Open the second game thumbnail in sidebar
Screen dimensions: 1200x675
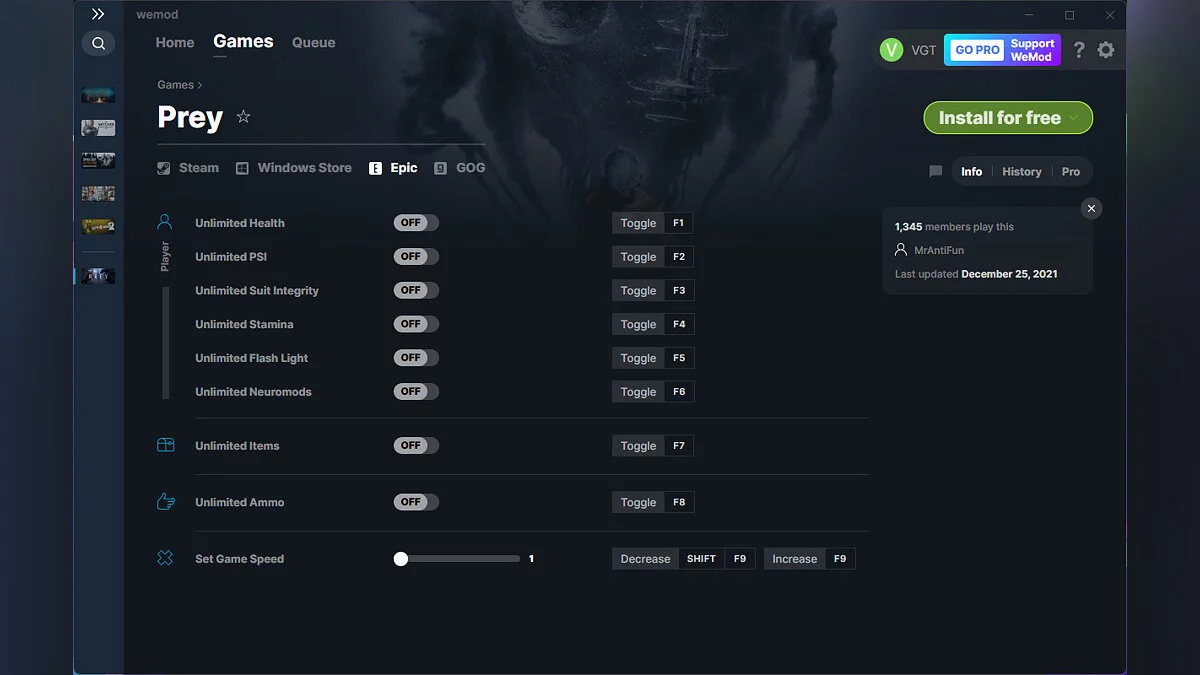point(98,128)
